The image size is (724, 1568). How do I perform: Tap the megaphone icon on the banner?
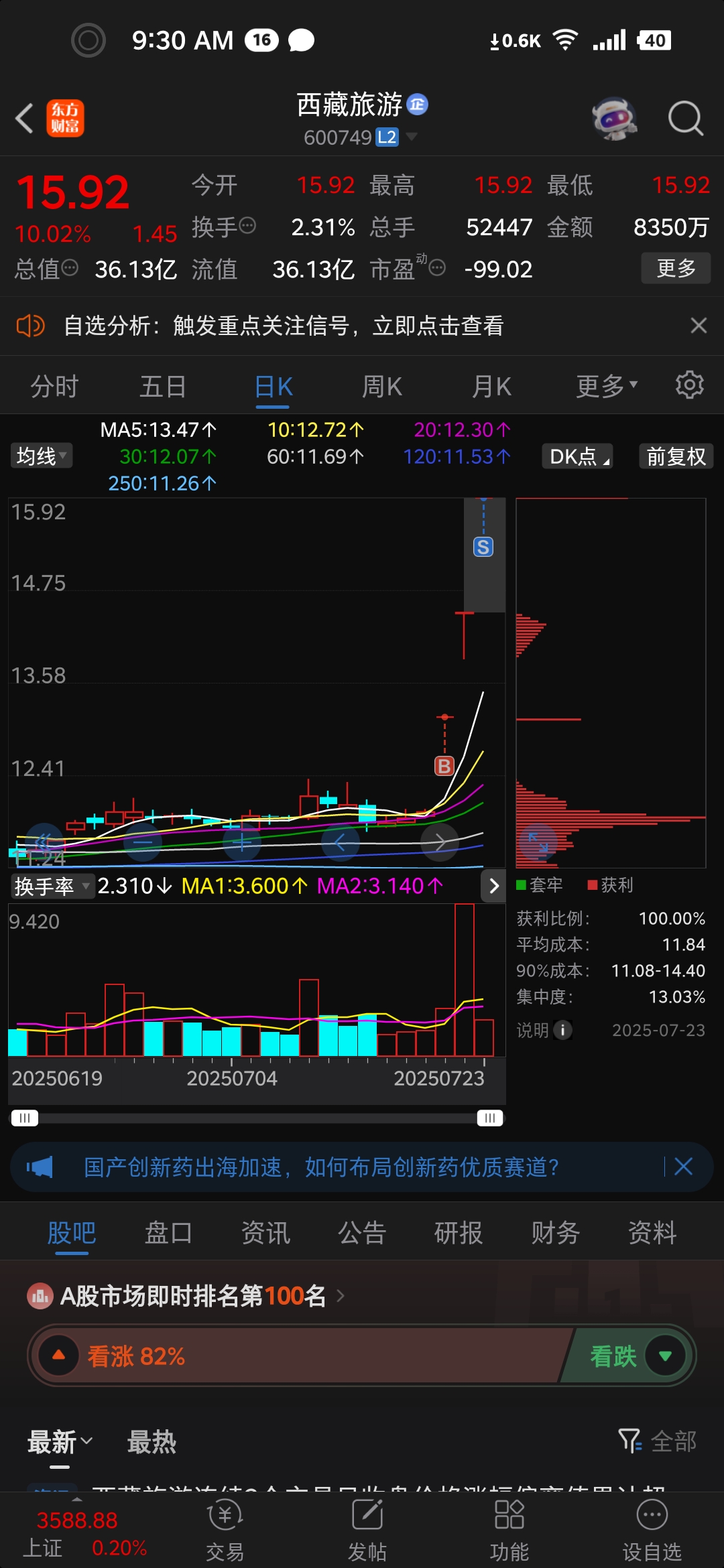(x=40, y=1167)
